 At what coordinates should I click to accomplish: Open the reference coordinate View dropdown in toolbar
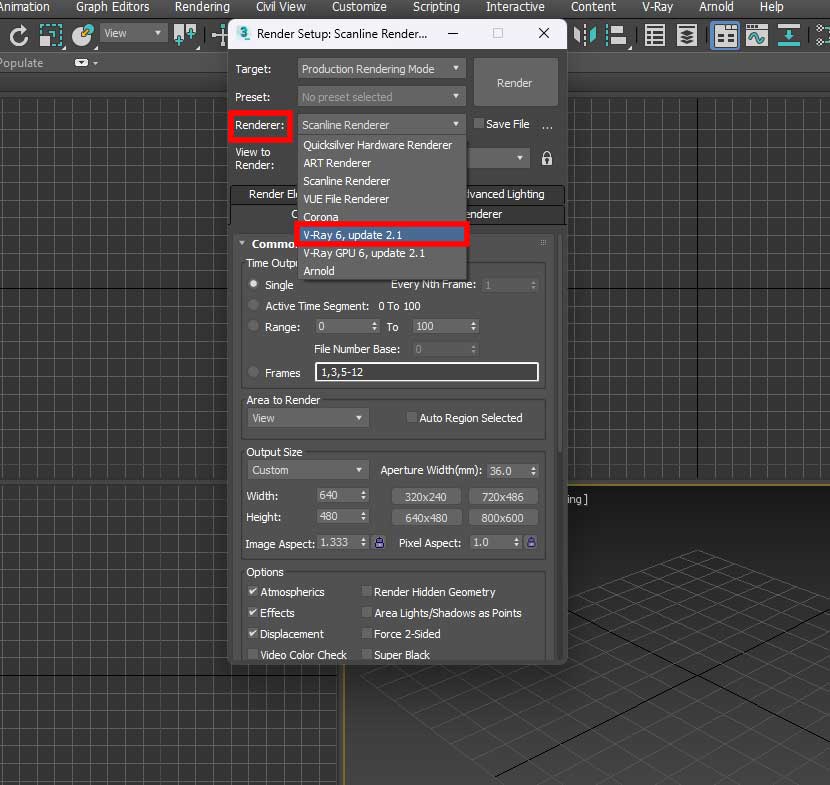pyautogui.click(x=132, y=33)
